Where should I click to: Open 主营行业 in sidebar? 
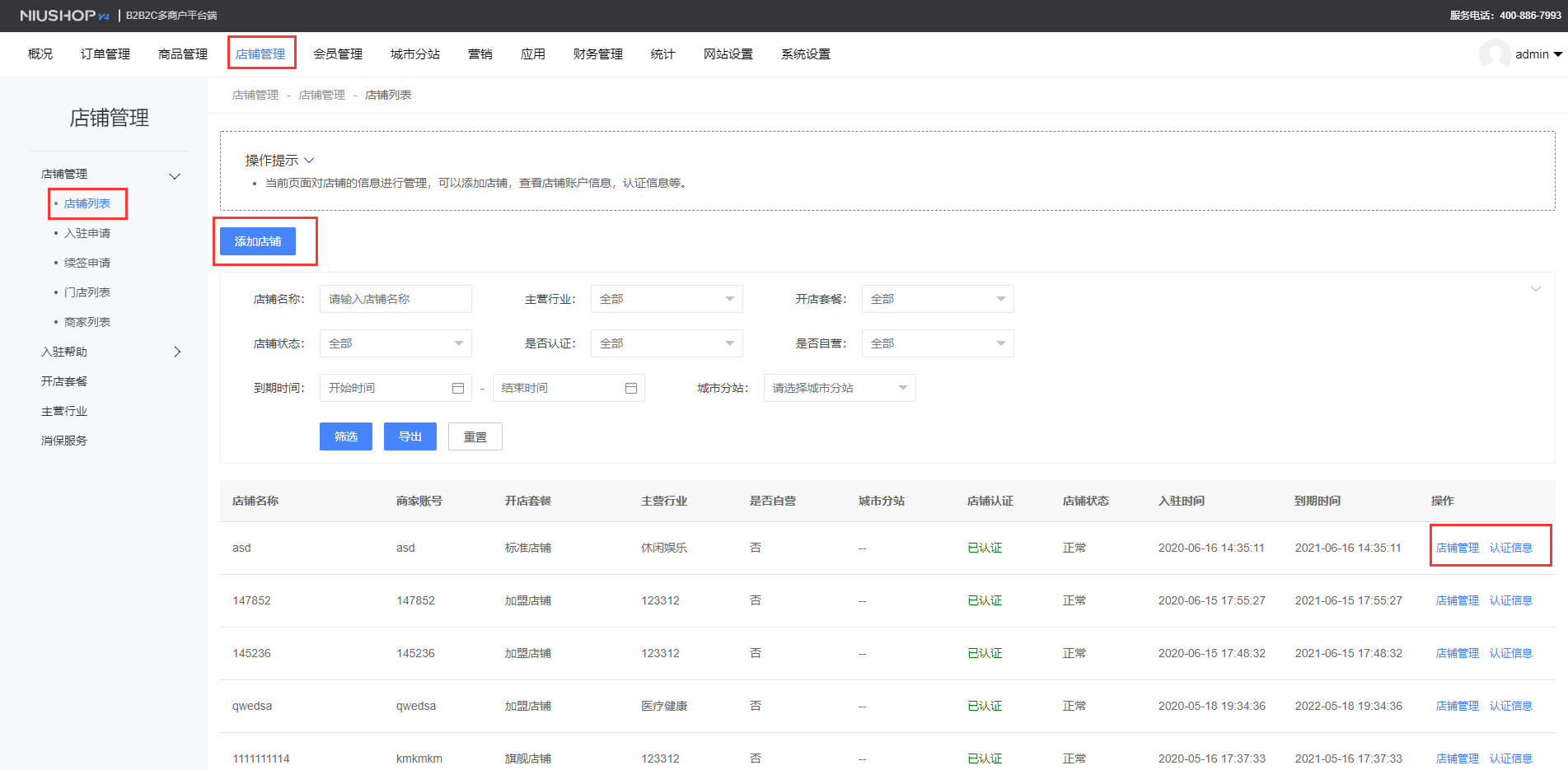(64, 411)
